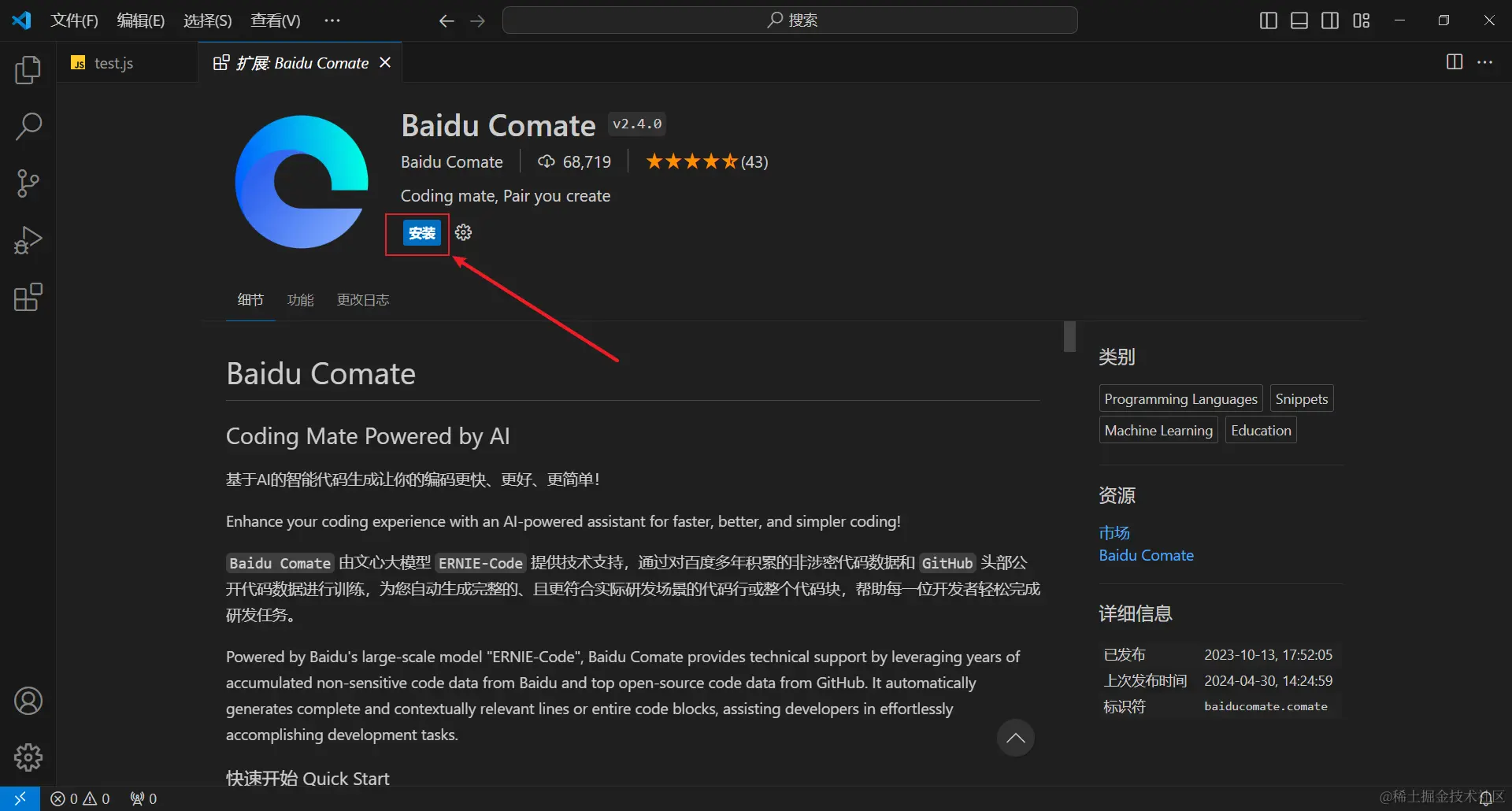Screen dimensions: 1512x811
Task: Toggle secondary side bar layout icon
Action: (x=1330, y=20)
